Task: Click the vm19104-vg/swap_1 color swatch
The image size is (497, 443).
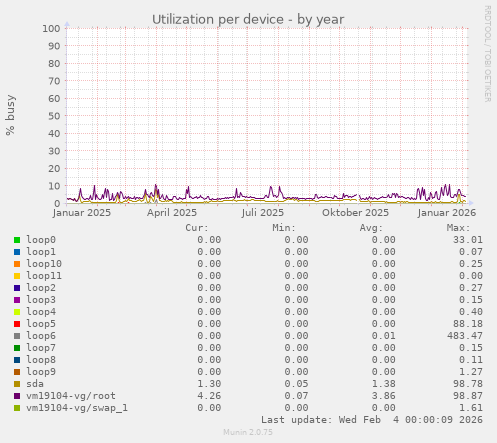Action: tap(17, 408)
